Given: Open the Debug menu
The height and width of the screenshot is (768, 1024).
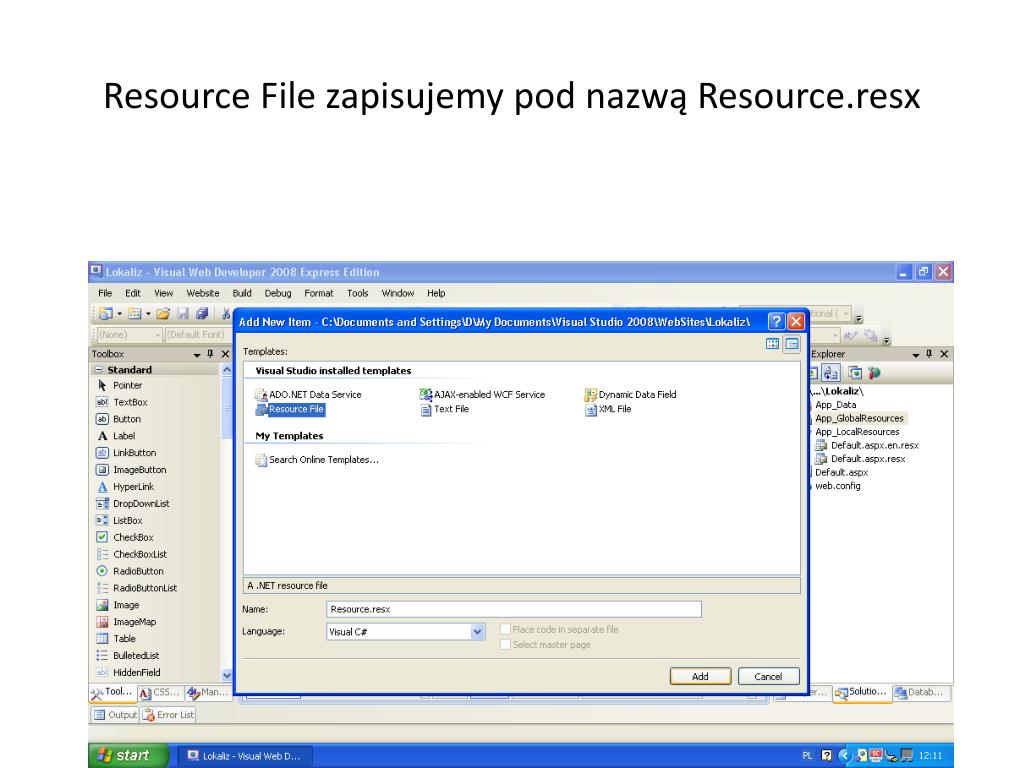Looking at the screenshot, I should coord(278,293).
